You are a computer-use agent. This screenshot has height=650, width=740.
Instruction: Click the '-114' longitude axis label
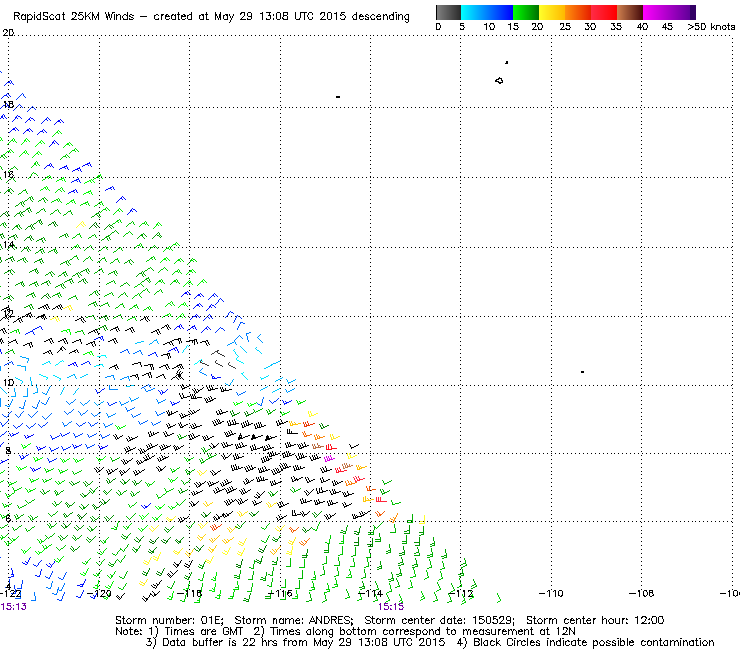coord(370,593)
